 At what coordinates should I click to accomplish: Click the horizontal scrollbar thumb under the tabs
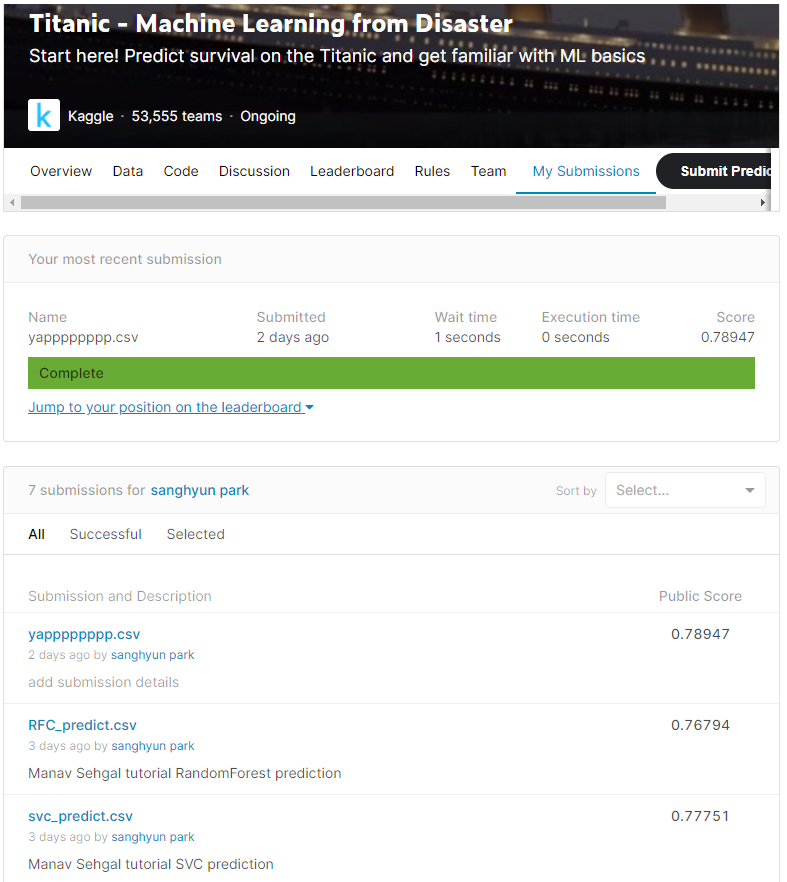343,202
